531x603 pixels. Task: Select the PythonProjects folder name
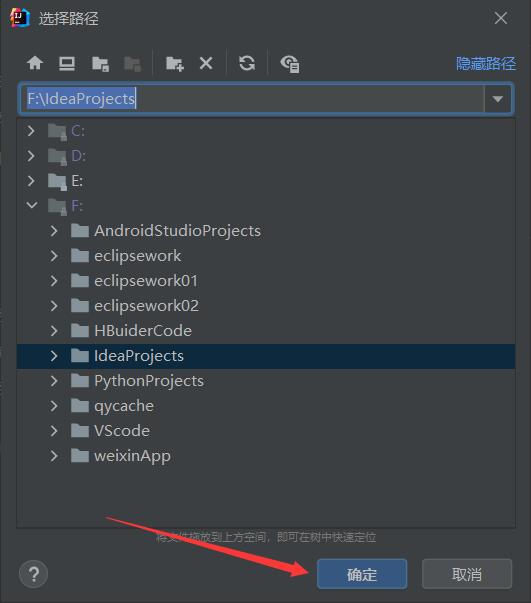(149, 381)
